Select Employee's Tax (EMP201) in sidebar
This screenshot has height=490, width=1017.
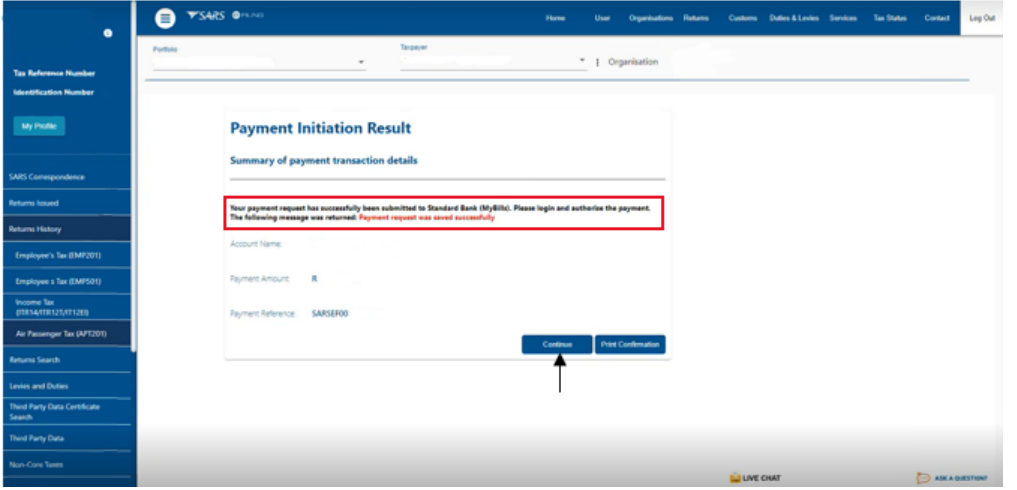click(x=58, y=255)
